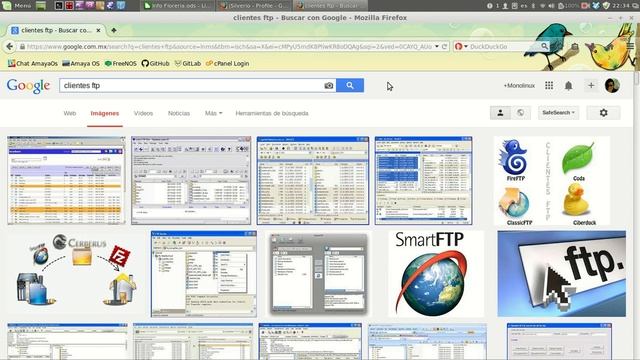
Task: Open the Google apps grid icon
Action: point(549,85)
